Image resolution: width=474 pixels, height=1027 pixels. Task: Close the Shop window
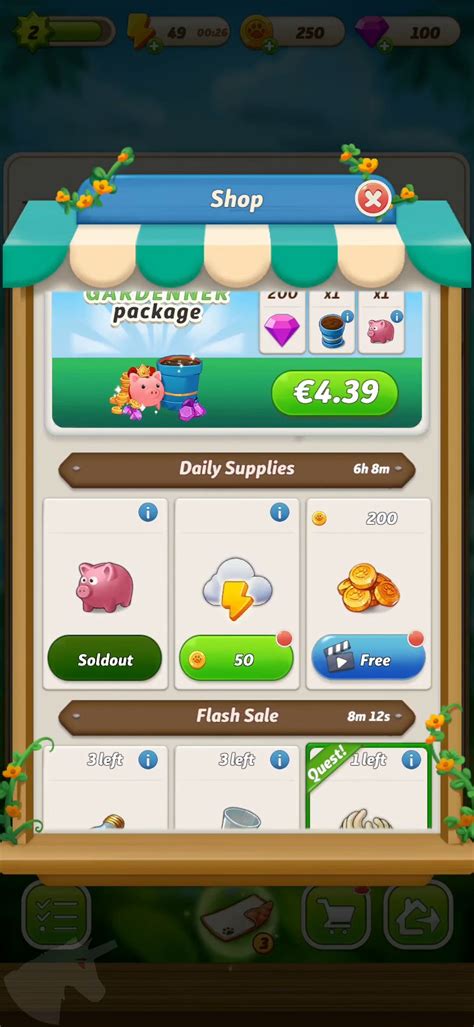click(x=373, y=199)
